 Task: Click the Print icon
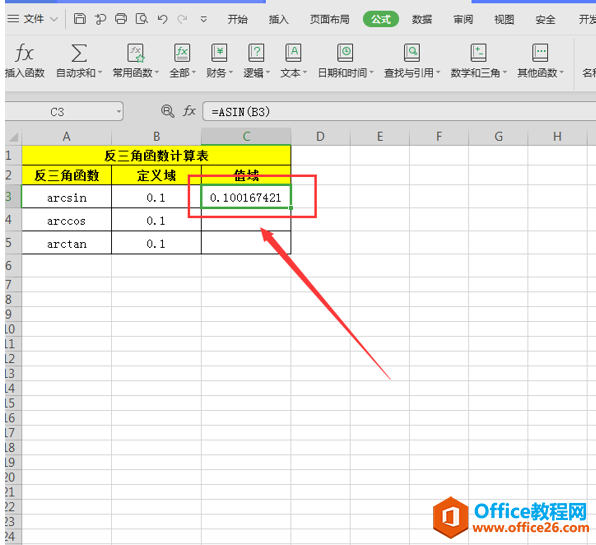tap(121, 19)
